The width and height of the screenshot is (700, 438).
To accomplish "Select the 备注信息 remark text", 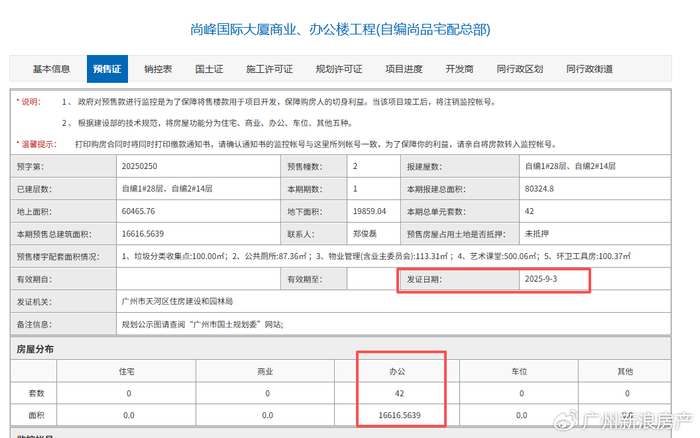I will coord(202,324).
